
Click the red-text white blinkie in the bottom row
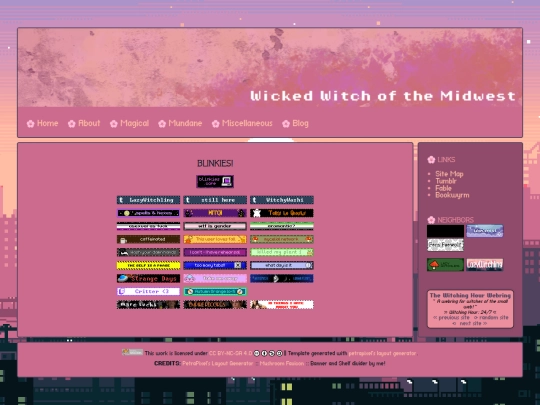[x=282, y=304]
